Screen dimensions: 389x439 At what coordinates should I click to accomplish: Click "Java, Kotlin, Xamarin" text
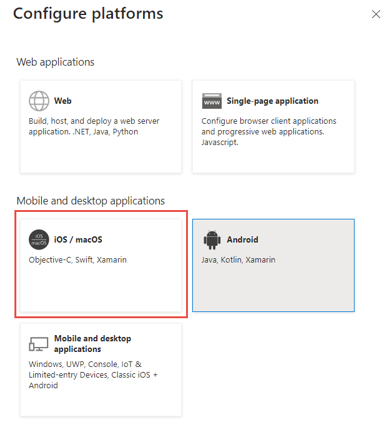point(238,260)
